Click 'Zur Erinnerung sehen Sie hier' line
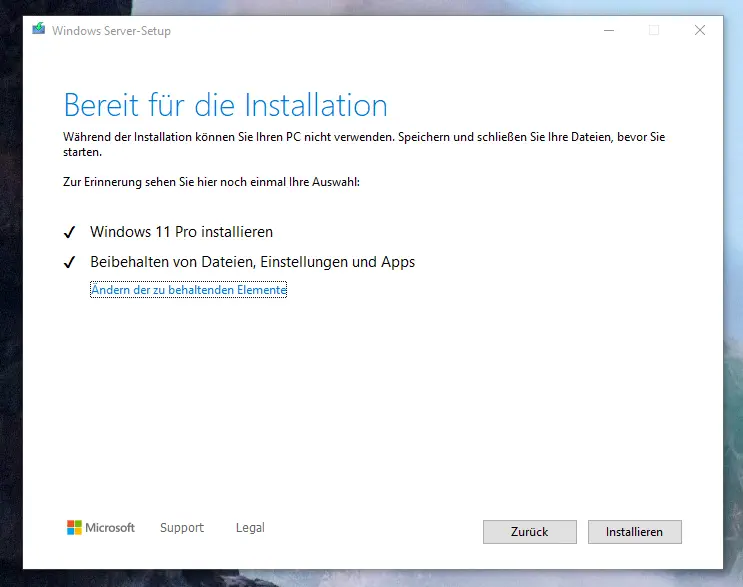The width and height of the screenshot is (743, 587). (211, 182)
